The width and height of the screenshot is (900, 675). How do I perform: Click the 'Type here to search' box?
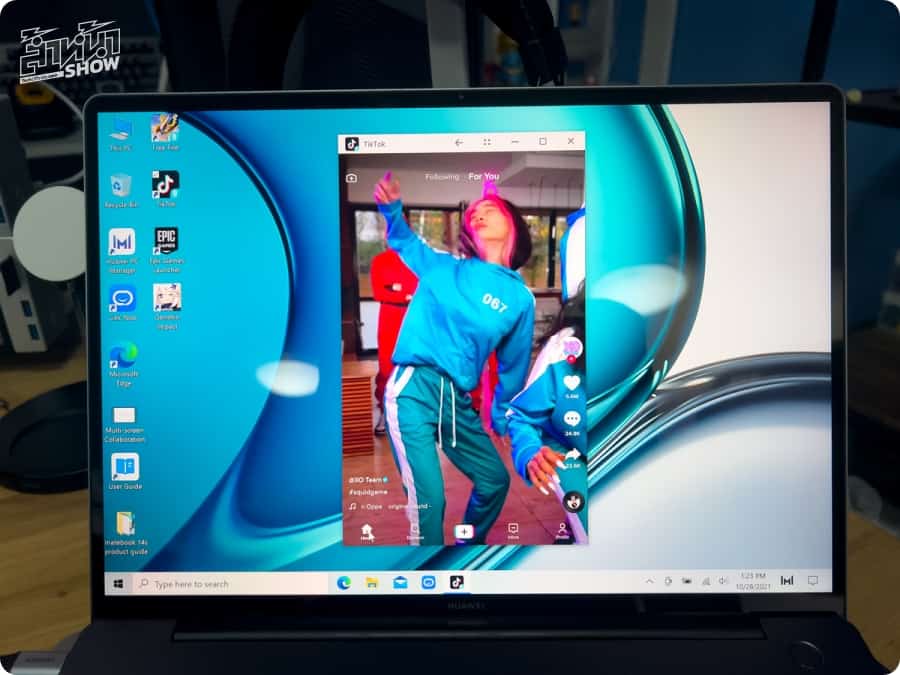pyautogui.click(x=232, y=584)
